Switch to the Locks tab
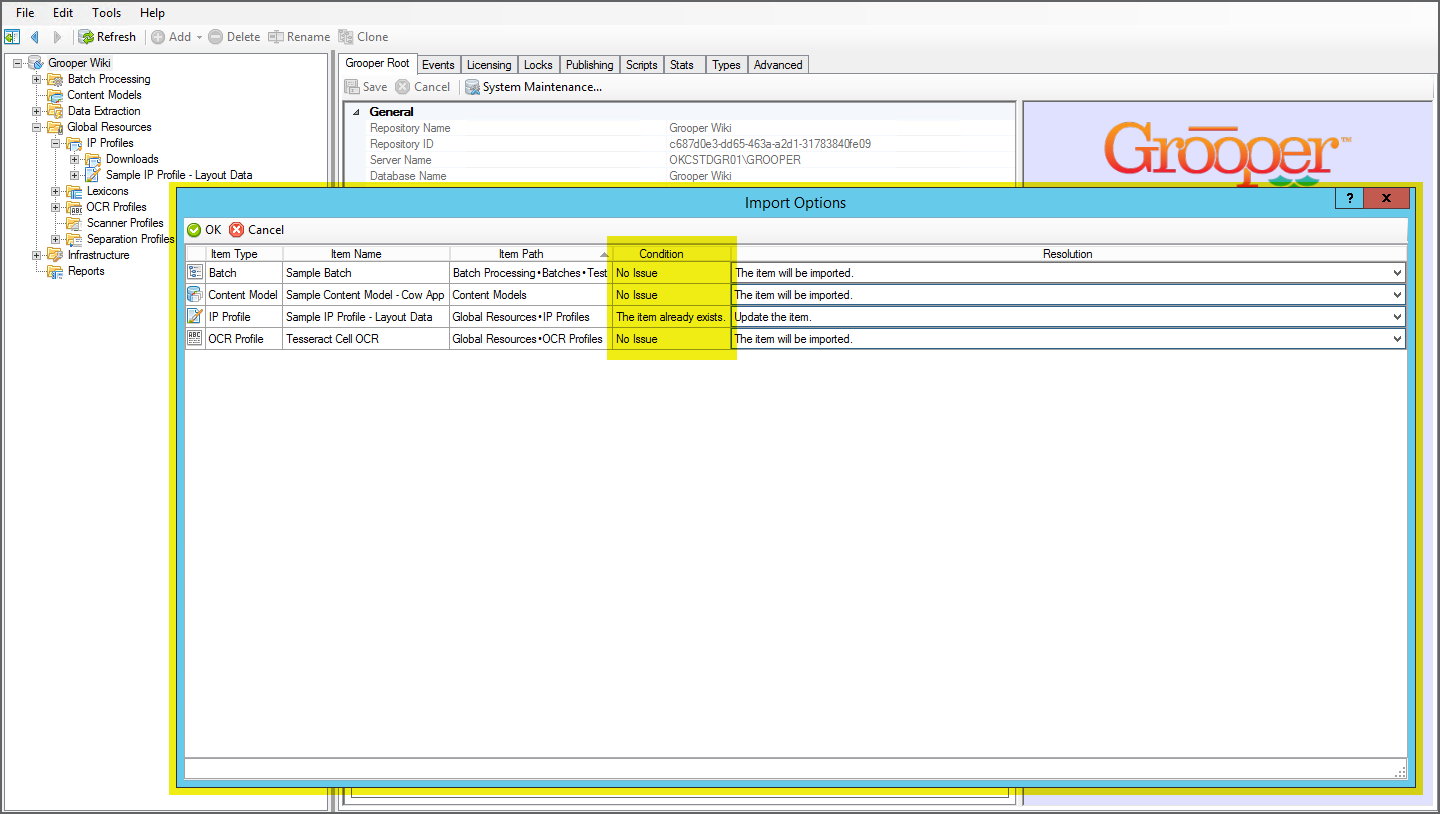This screenshot has width=1440, height=814. [x=538, y=65]
